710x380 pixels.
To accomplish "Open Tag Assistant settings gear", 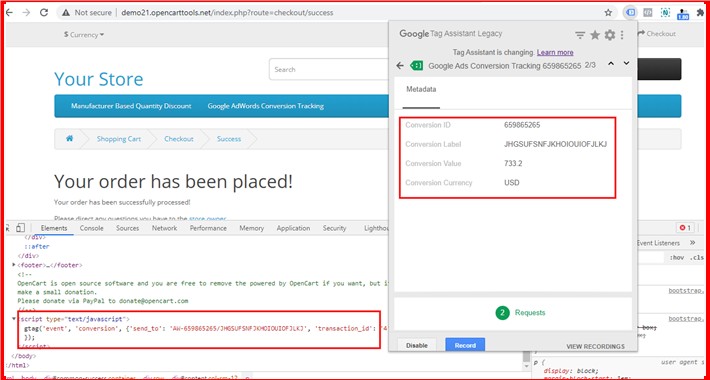I will [x=610, y=35].
